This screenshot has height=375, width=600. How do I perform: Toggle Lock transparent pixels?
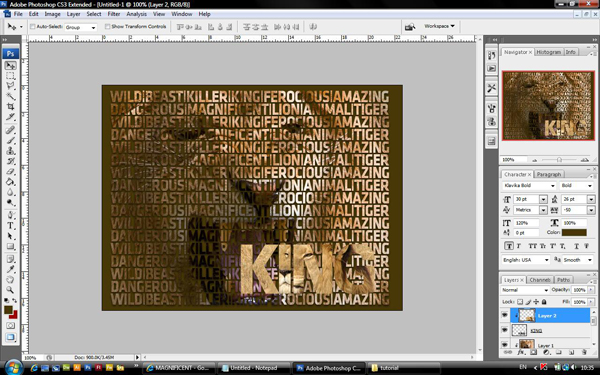[x=520, y=302]
